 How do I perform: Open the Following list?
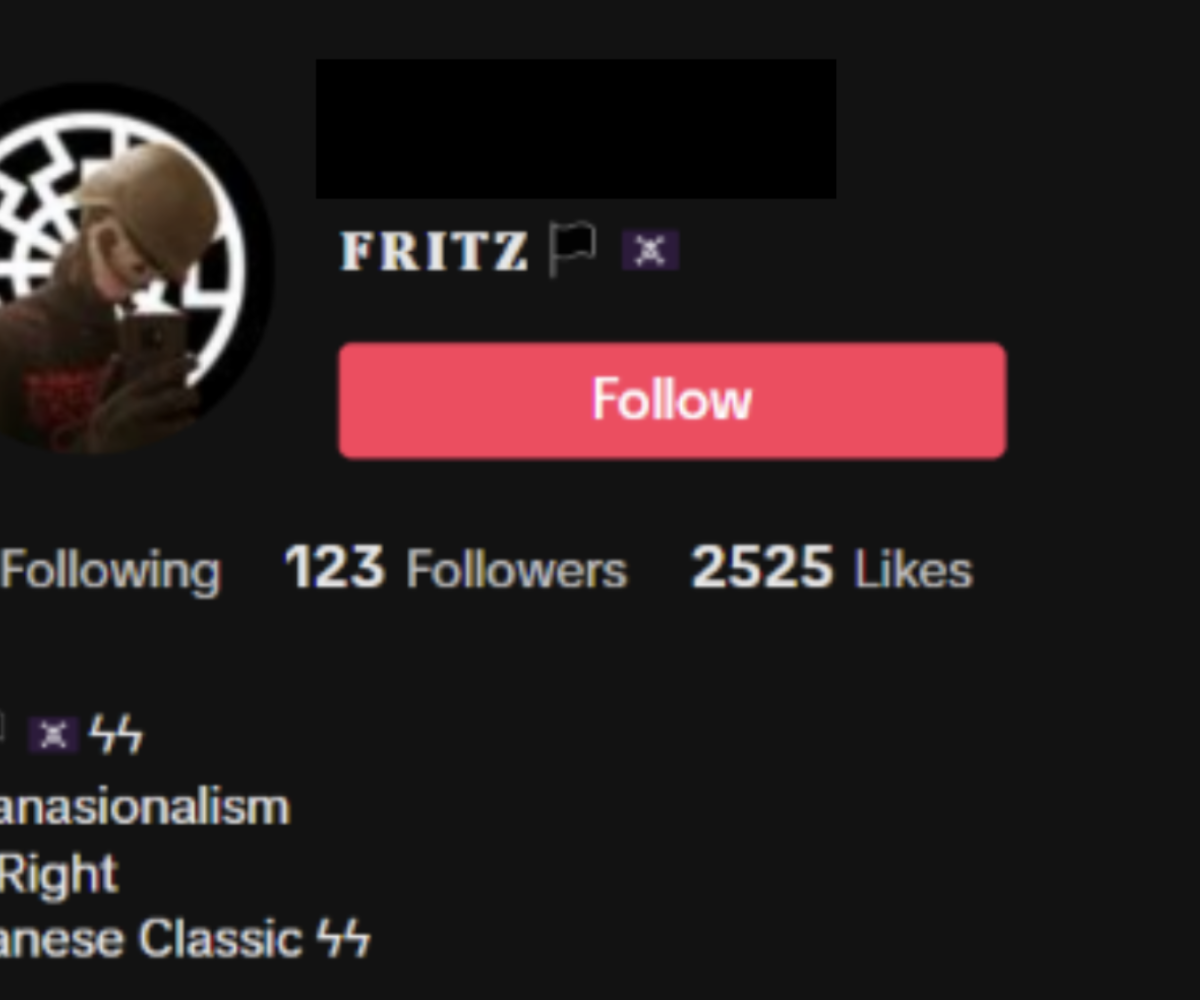click(x=110, y=571)
